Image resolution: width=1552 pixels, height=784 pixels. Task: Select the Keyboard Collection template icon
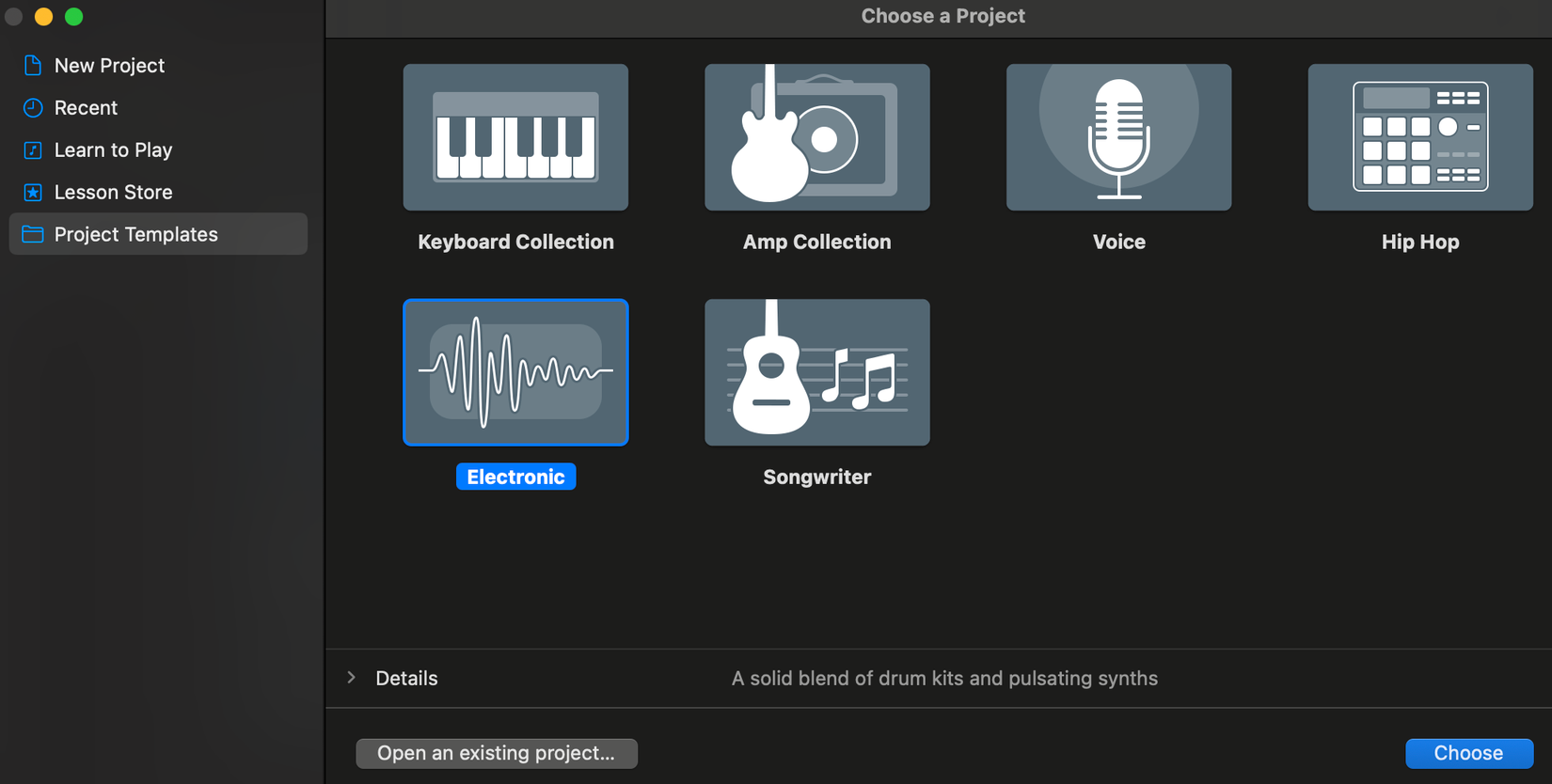pyautogui.click(x=515, y=136)
